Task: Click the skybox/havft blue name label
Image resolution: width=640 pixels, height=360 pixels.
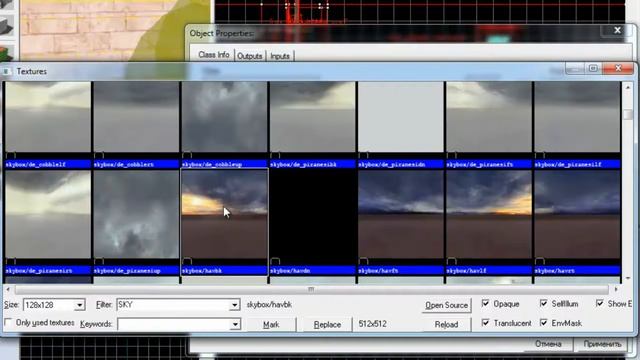Action: 401,271
